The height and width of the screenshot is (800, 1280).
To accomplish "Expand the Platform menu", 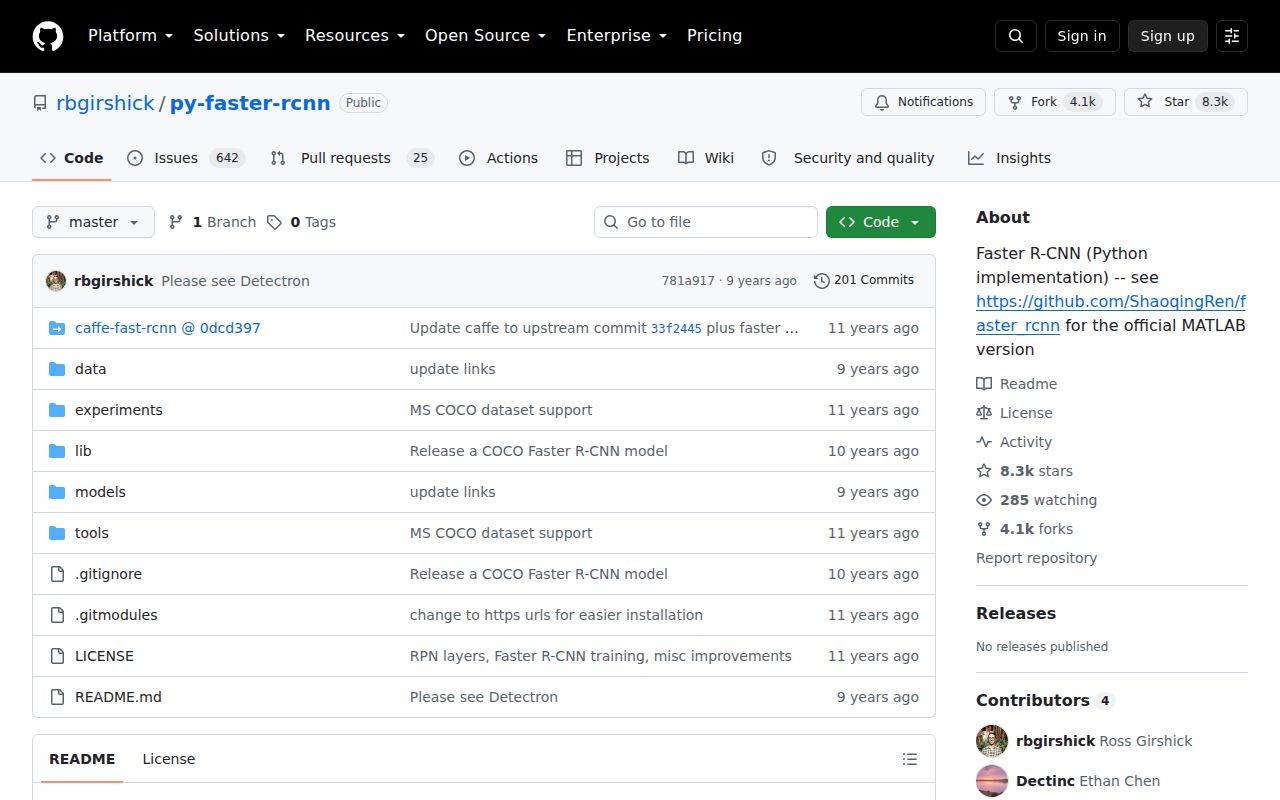I will [x=131, y=36].
